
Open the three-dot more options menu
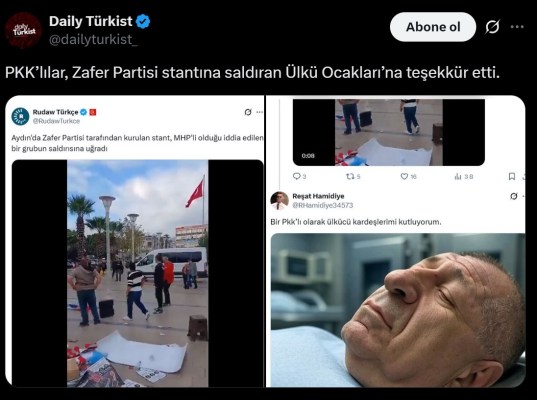[x=517, y=27]
